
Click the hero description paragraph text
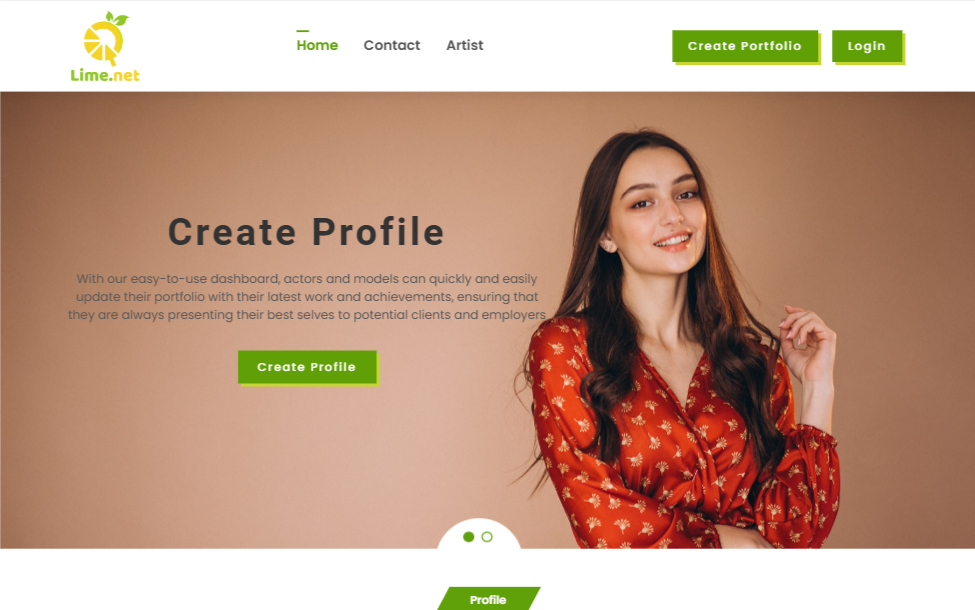point(307,297)
